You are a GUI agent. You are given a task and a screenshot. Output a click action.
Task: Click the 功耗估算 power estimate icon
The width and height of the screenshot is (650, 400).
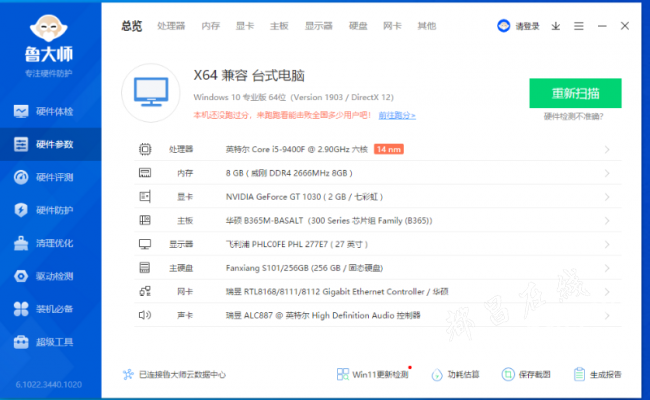click(x=437, y=374)
